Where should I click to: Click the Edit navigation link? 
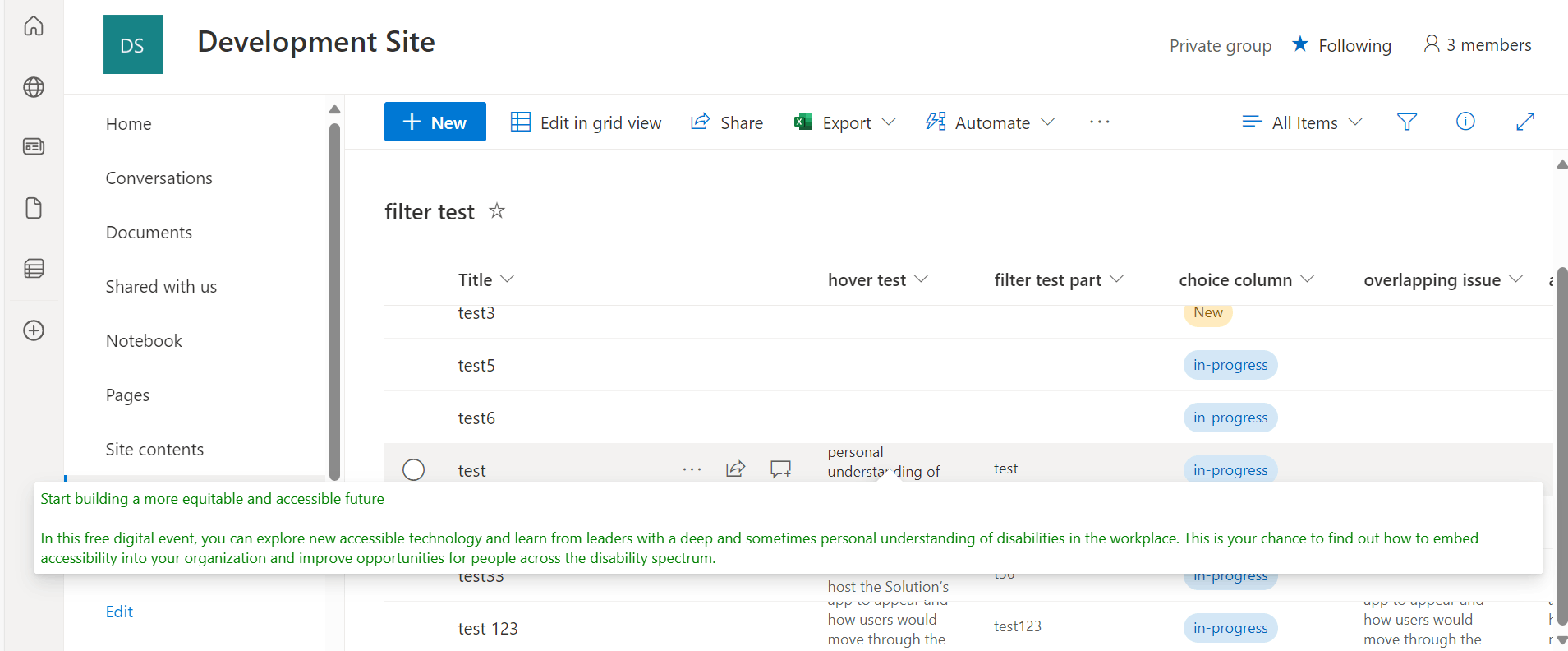(120, 612)
